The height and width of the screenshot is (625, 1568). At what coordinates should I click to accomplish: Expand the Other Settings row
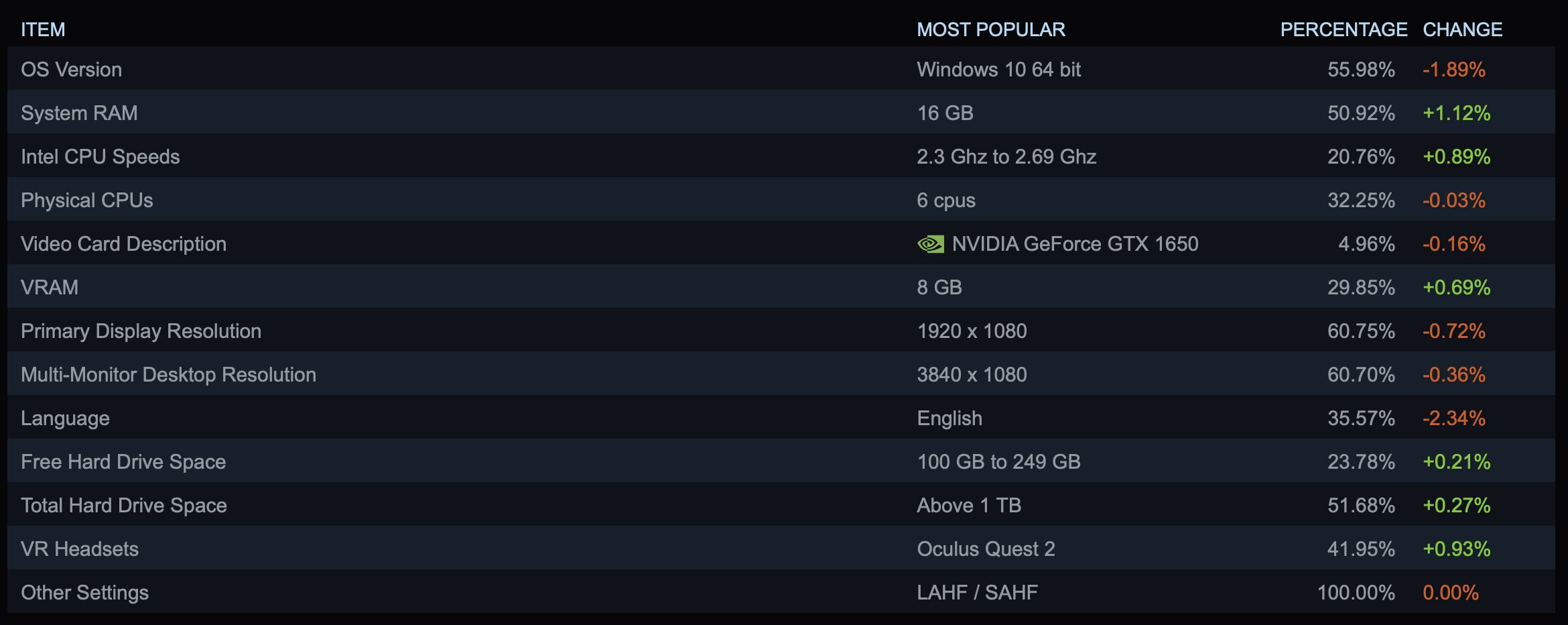(x=781, y=591)
